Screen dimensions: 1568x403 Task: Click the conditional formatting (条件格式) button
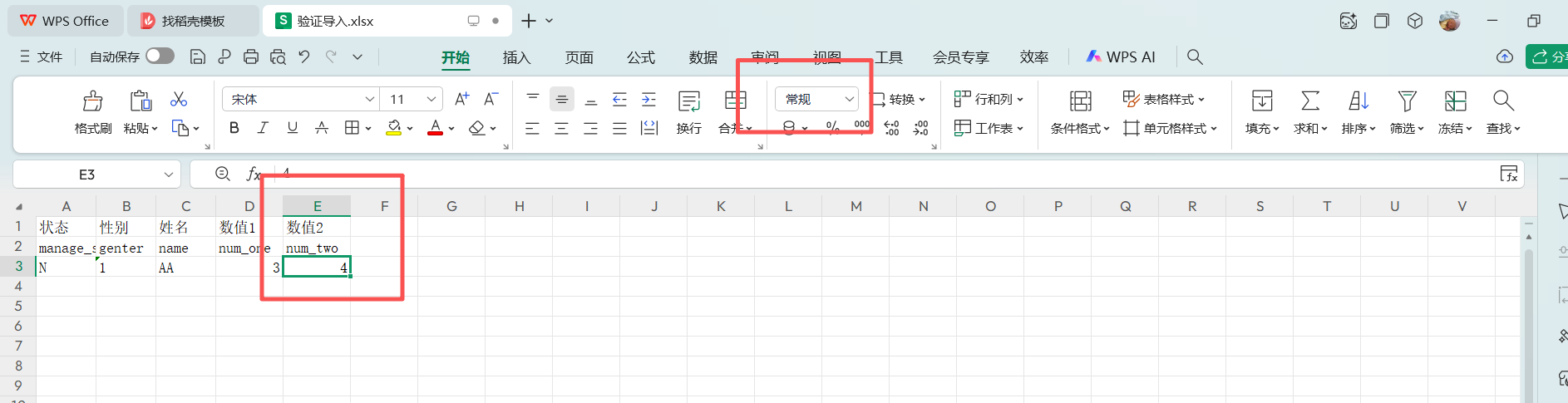pos(1080,111)
